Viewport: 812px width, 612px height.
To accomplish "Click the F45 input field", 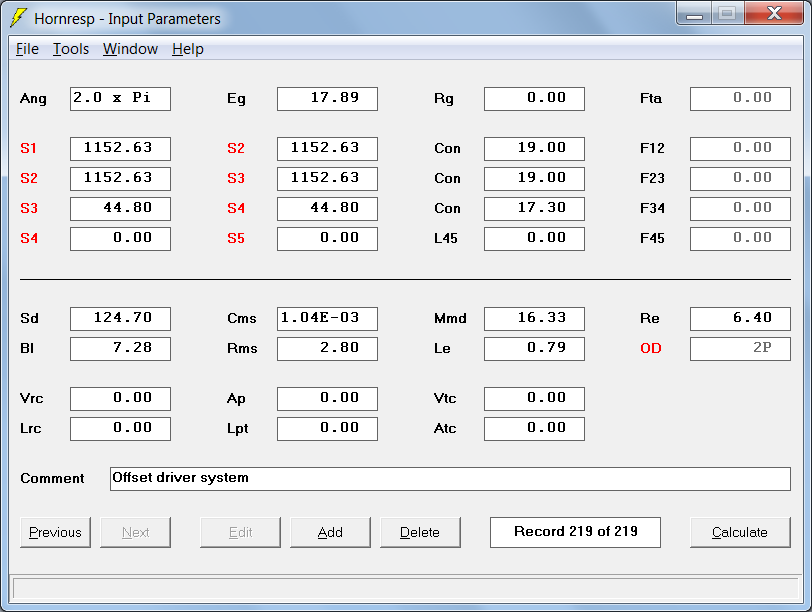I will coord(740,239).
